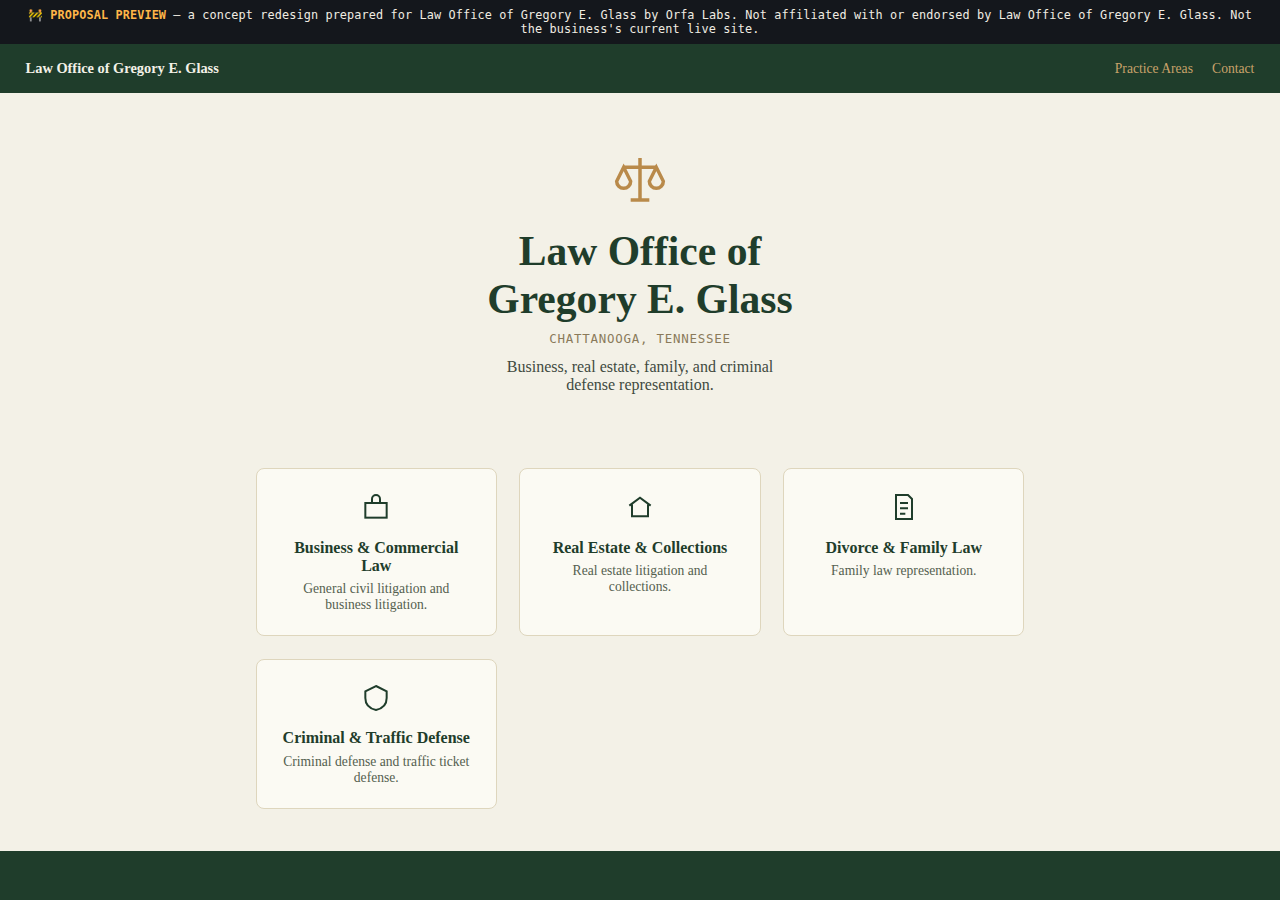Viewport: 1280px width, 900px height.
Task: Click 'Criminal defense and traffic ticket defense.' description
Action: pyautogui.click(x=376, y=769)
